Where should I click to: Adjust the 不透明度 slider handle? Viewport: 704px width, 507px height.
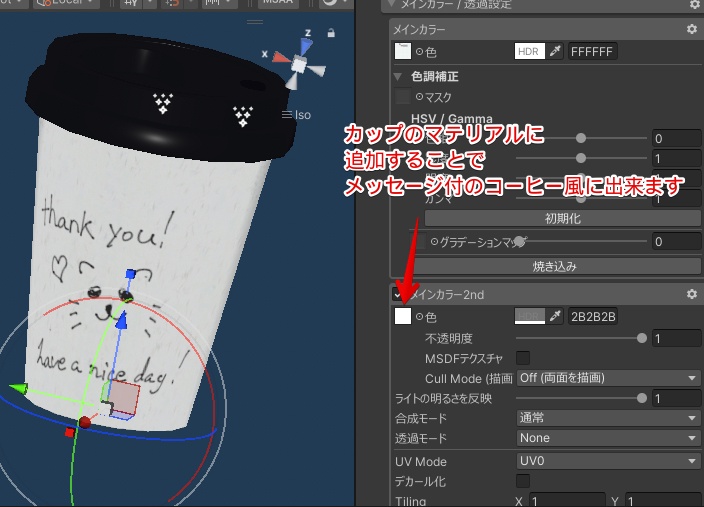click(x=642, y=338)
